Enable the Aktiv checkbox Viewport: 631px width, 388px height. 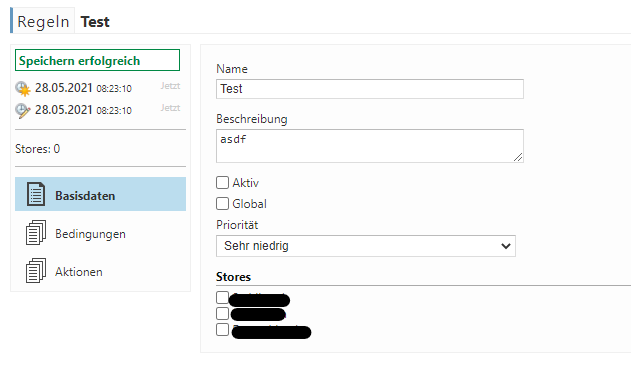(x=223, y=183)
